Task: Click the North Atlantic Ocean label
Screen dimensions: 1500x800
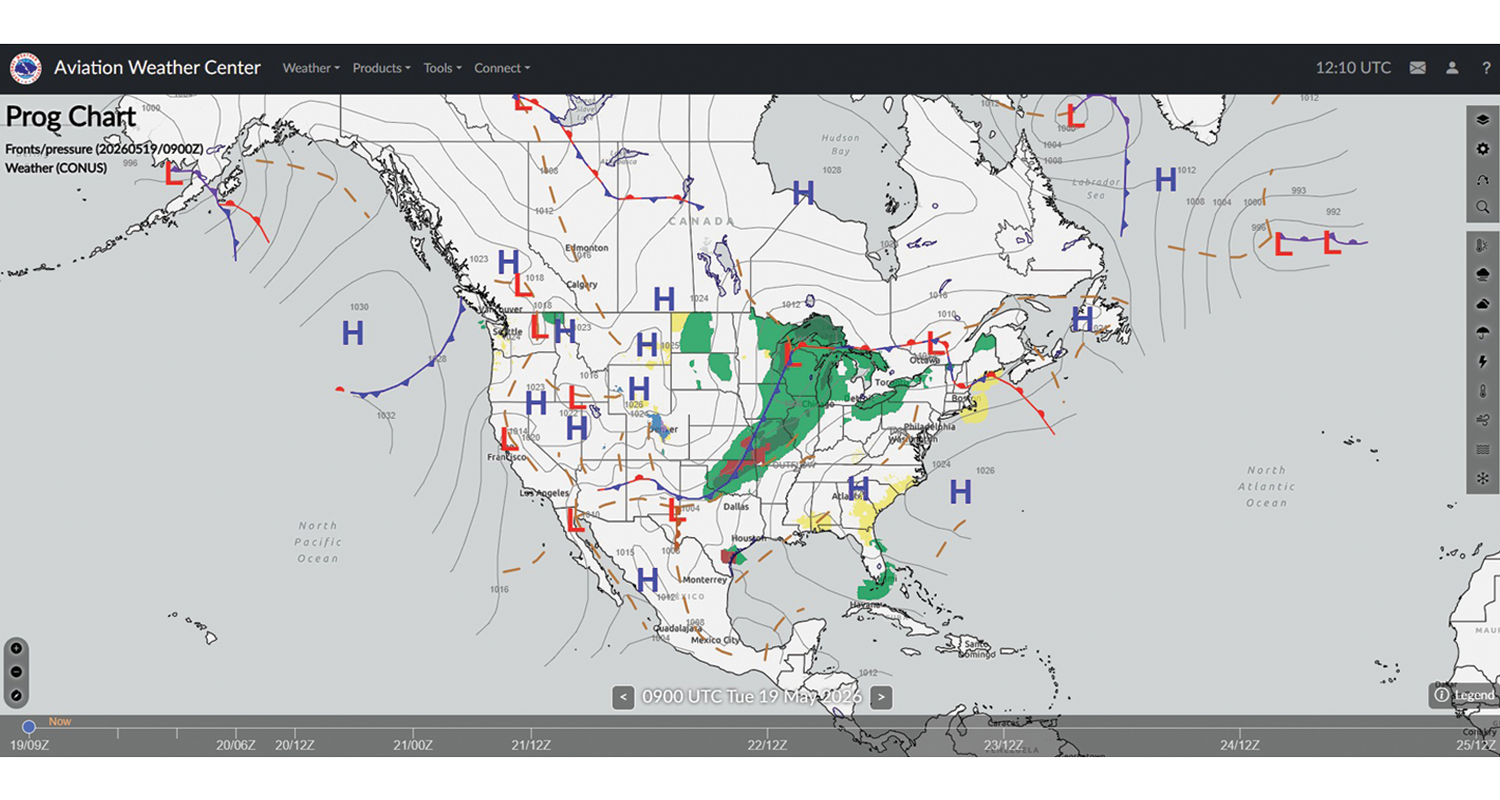Action: pyautogui.click(x=1266, y=486)
